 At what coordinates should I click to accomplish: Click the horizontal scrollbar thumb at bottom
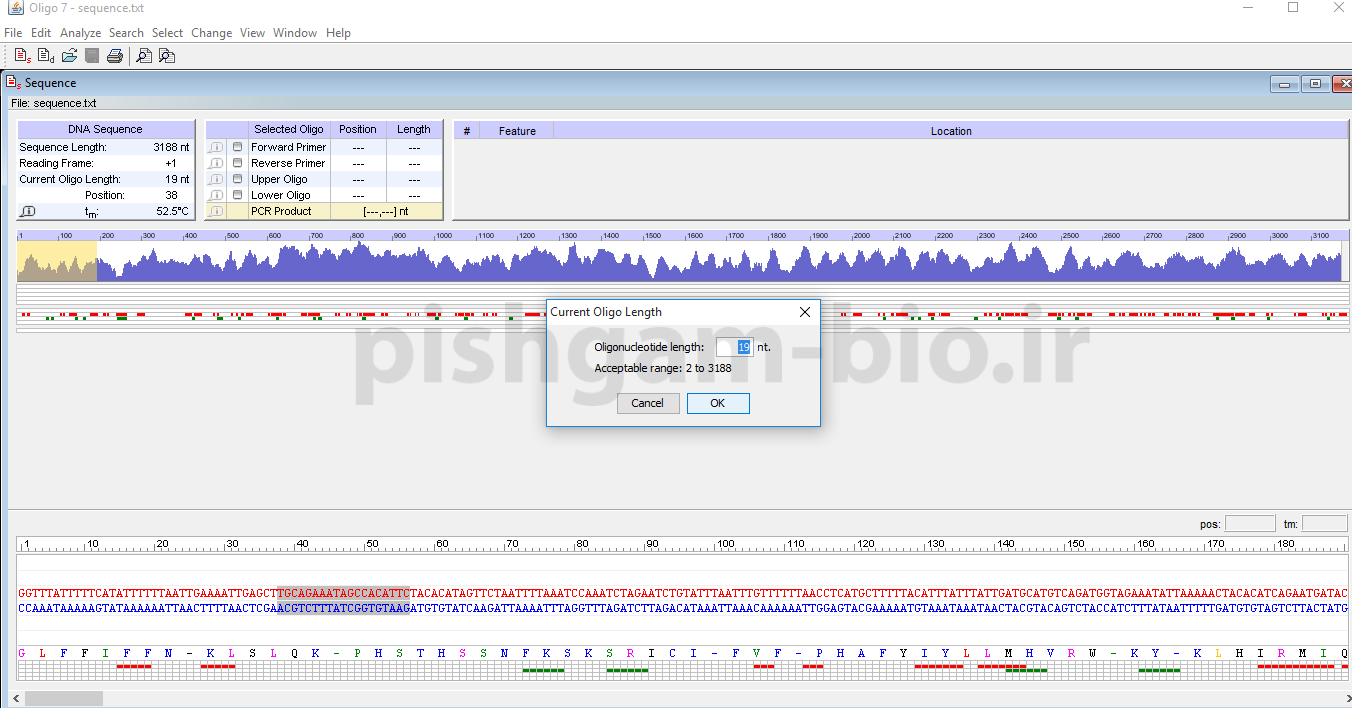(63, 698)
